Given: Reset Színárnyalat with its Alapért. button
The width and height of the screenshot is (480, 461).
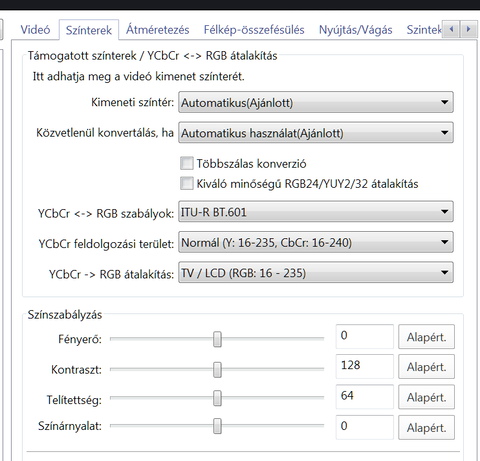Looking at the screenshot, I should tap(426, 427).
